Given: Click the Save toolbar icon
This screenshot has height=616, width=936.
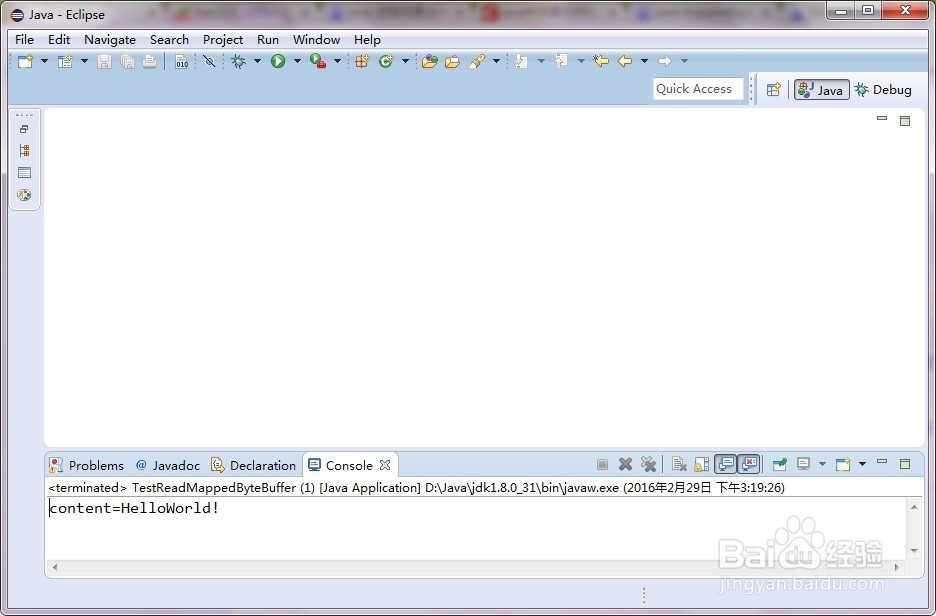Looking at the screenshot, I should click(x=104, y=61).
